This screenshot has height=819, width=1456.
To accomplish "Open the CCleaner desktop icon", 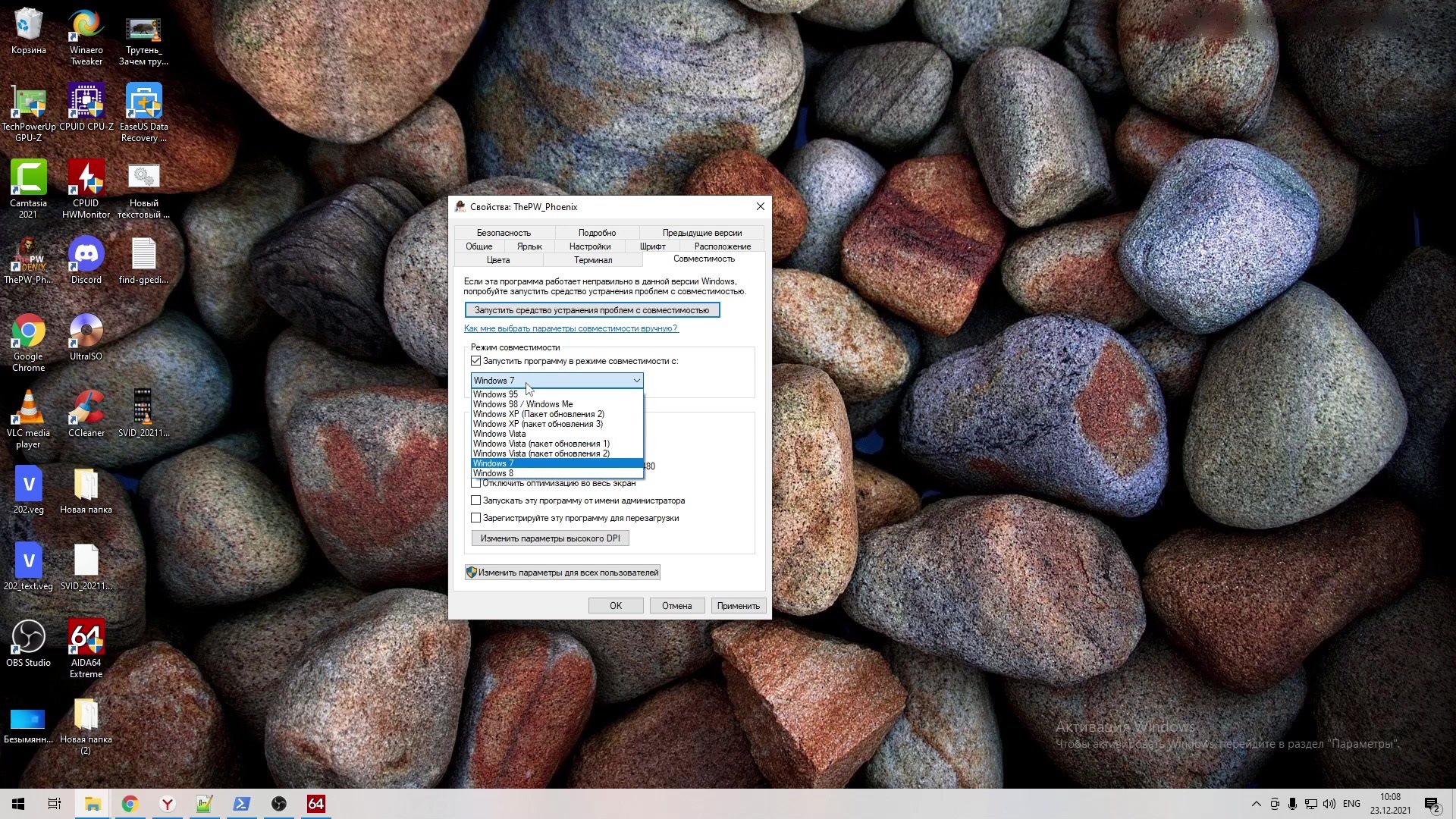I will pos(86,411).
